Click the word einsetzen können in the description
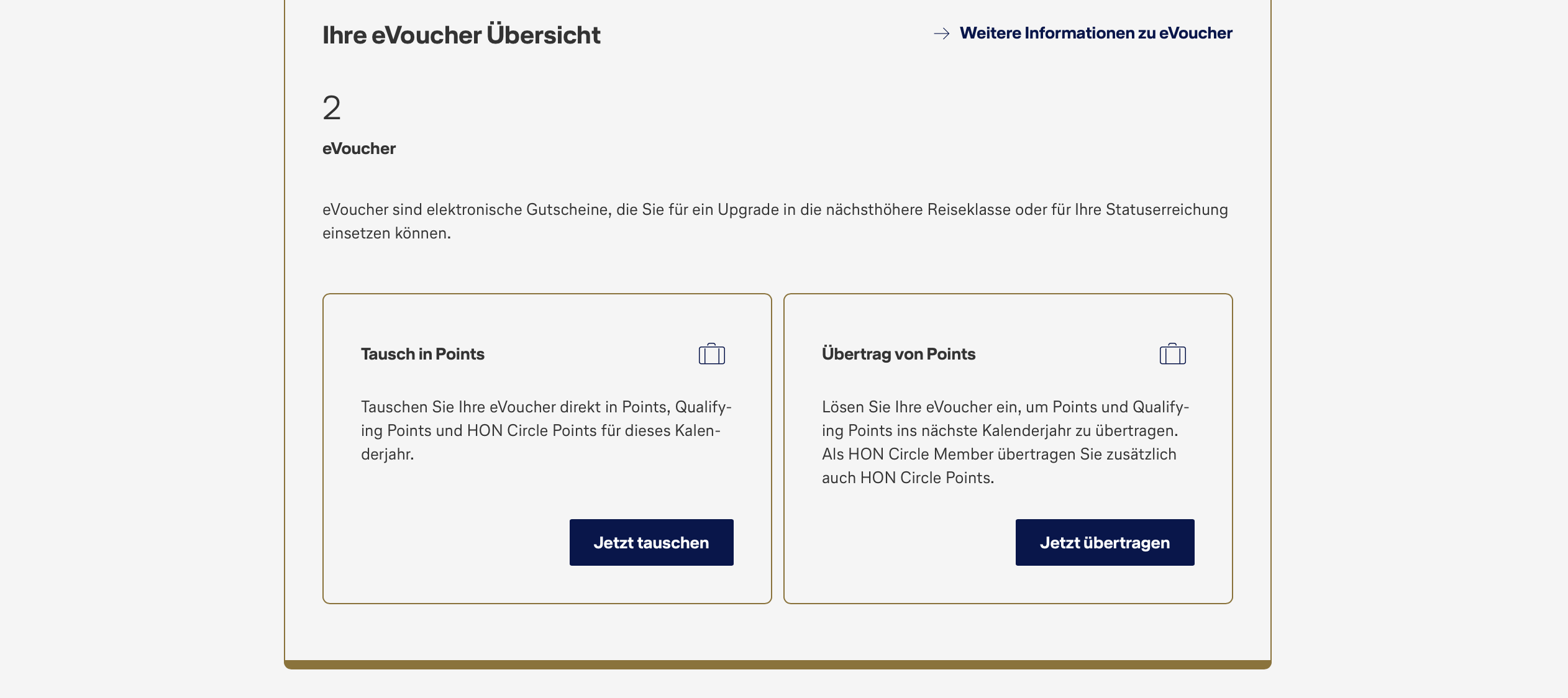 coord(386,233)
